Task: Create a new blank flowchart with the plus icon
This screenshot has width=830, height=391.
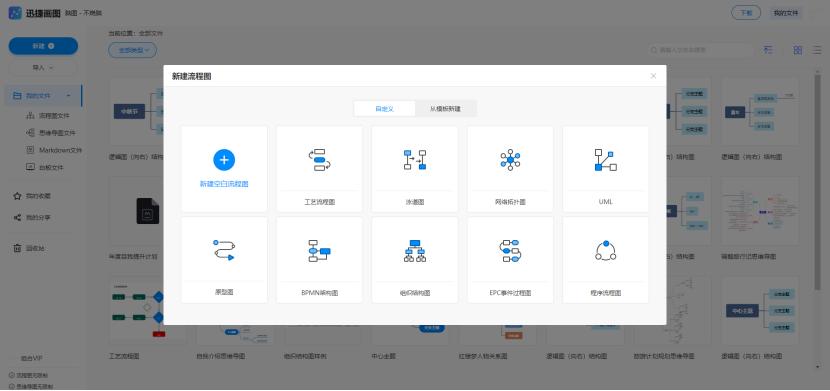Action: [x=224, y=160]
